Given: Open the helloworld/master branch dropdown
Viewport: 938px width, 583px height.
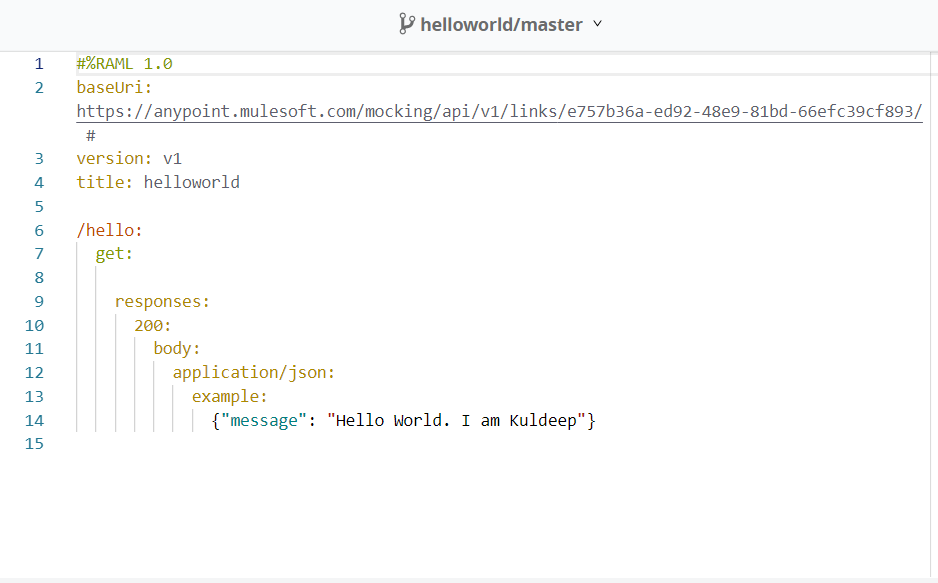Looking at the screenshot, I should pyautogui.click(x=501, y=25).
